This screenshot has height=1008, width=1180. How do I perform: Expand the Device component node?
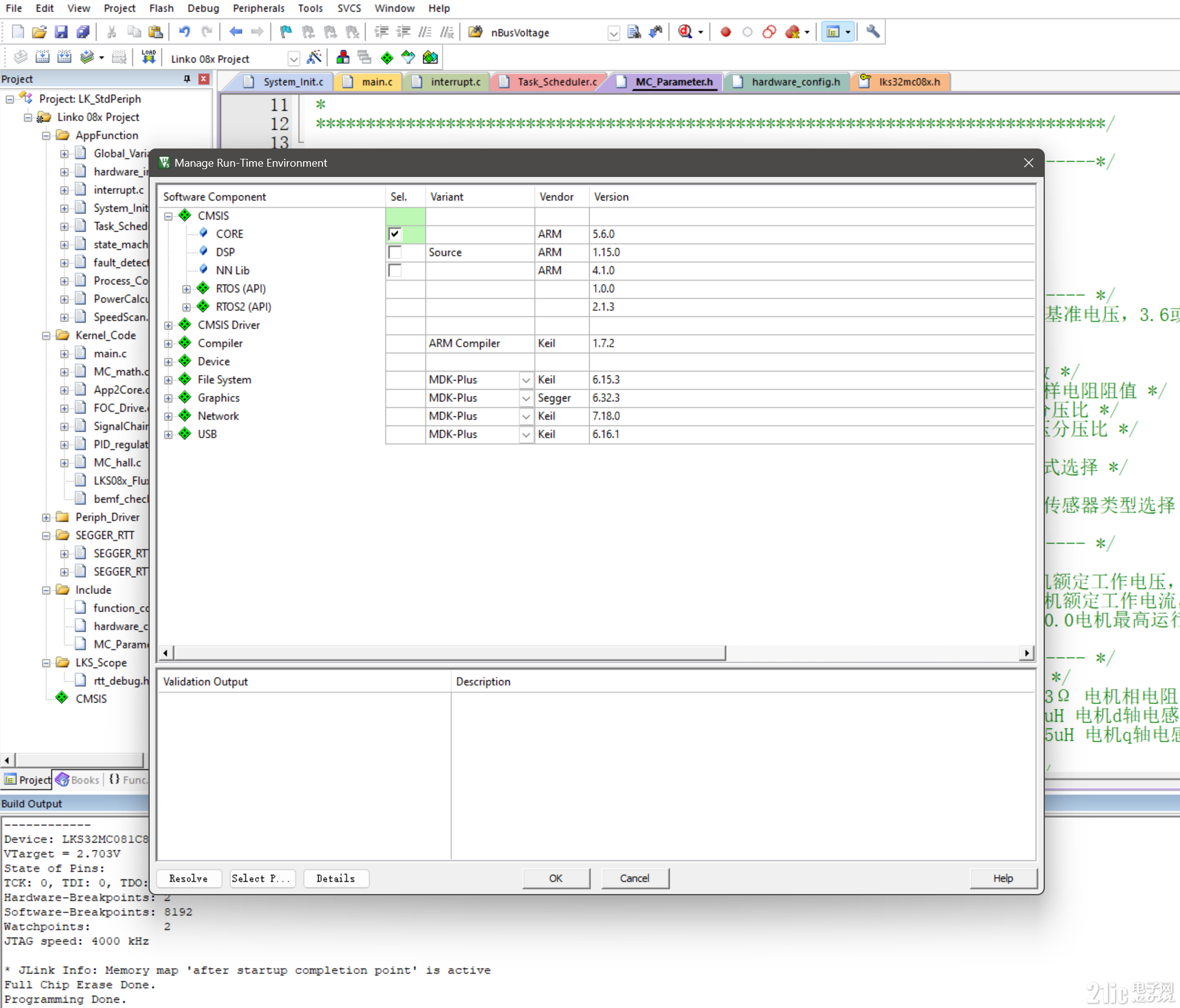coord(168,361)
